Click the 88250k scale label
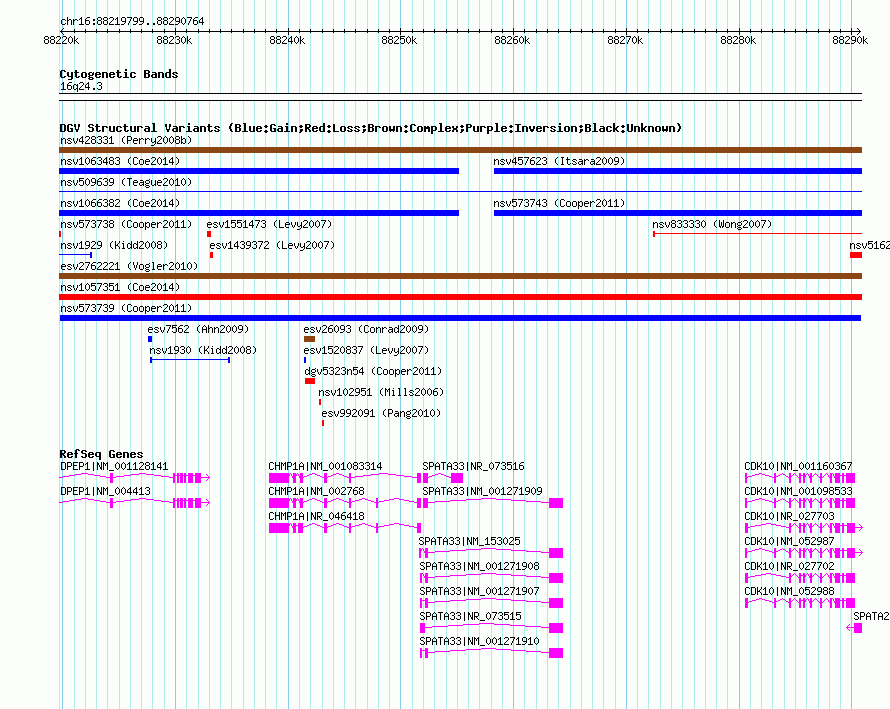Viewport: 890px width, 709px height. (x=399, y=40)
